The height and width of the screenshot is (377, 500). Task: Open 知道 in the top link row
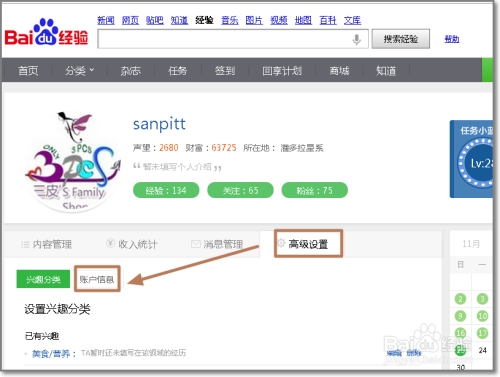[179, 20]
